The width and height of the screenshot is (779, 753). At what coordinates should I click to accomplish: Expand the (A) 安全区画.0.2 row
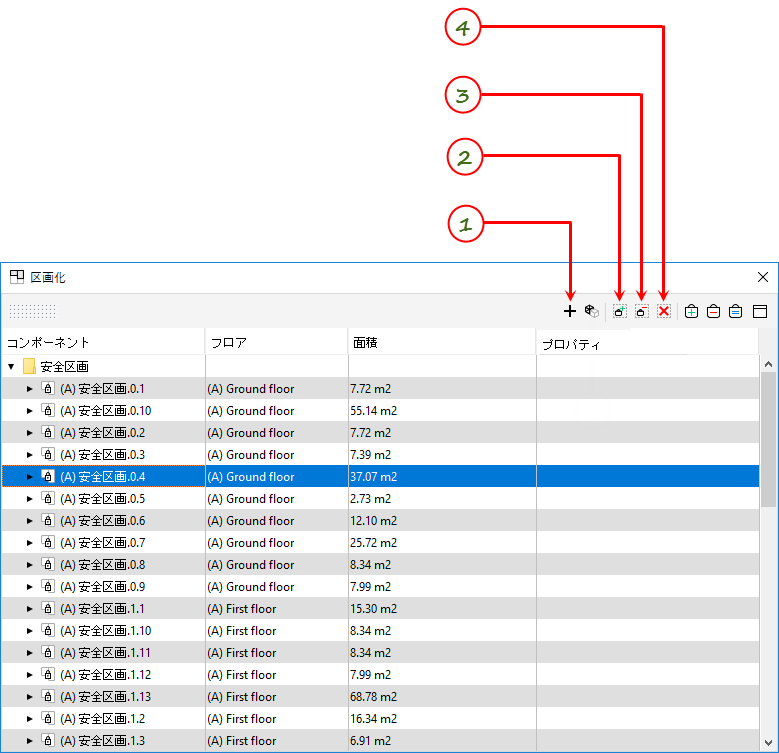pos(29,433)
